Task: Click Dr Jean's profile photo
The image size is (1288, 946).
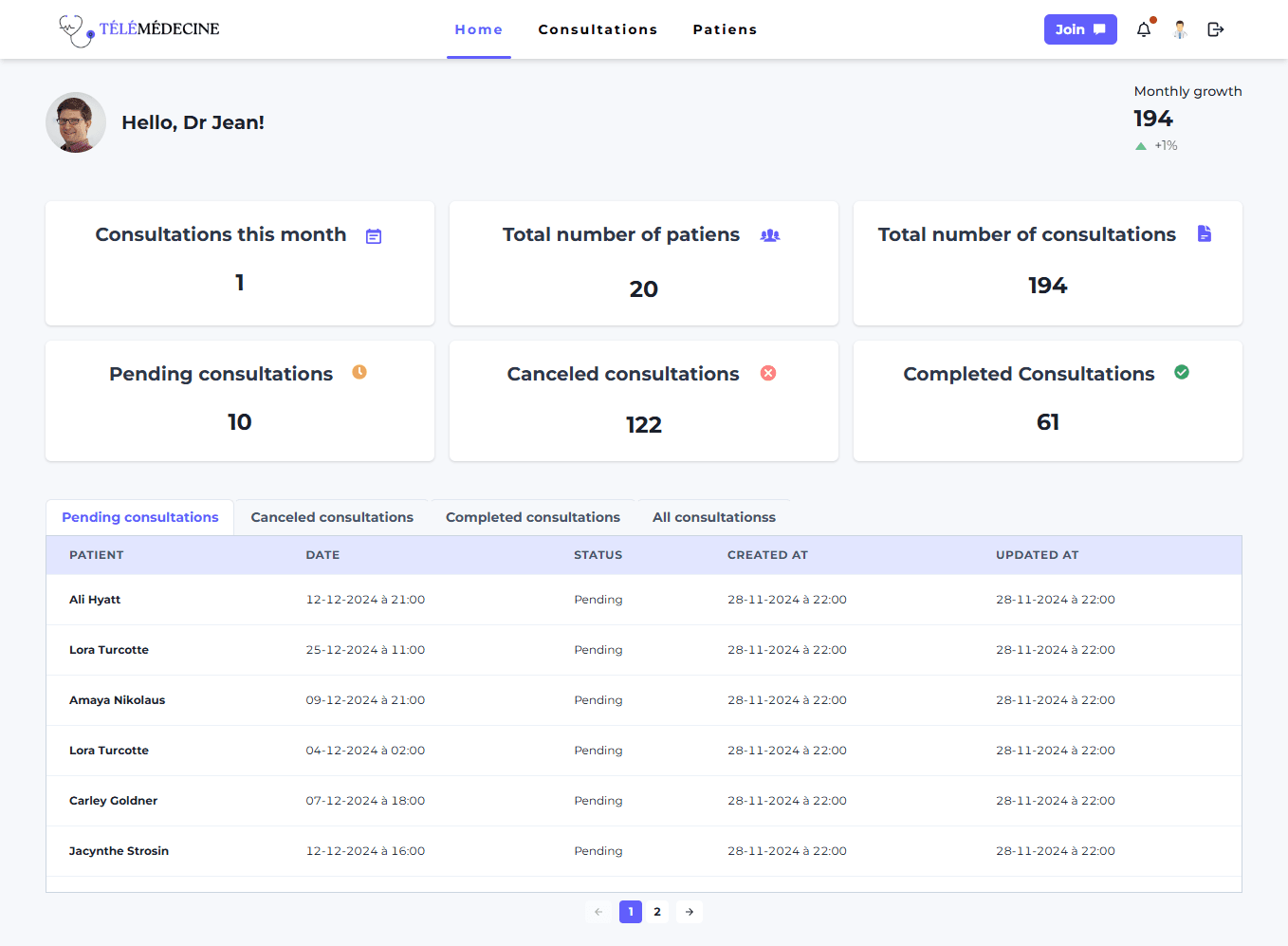Action: point(76,122)
